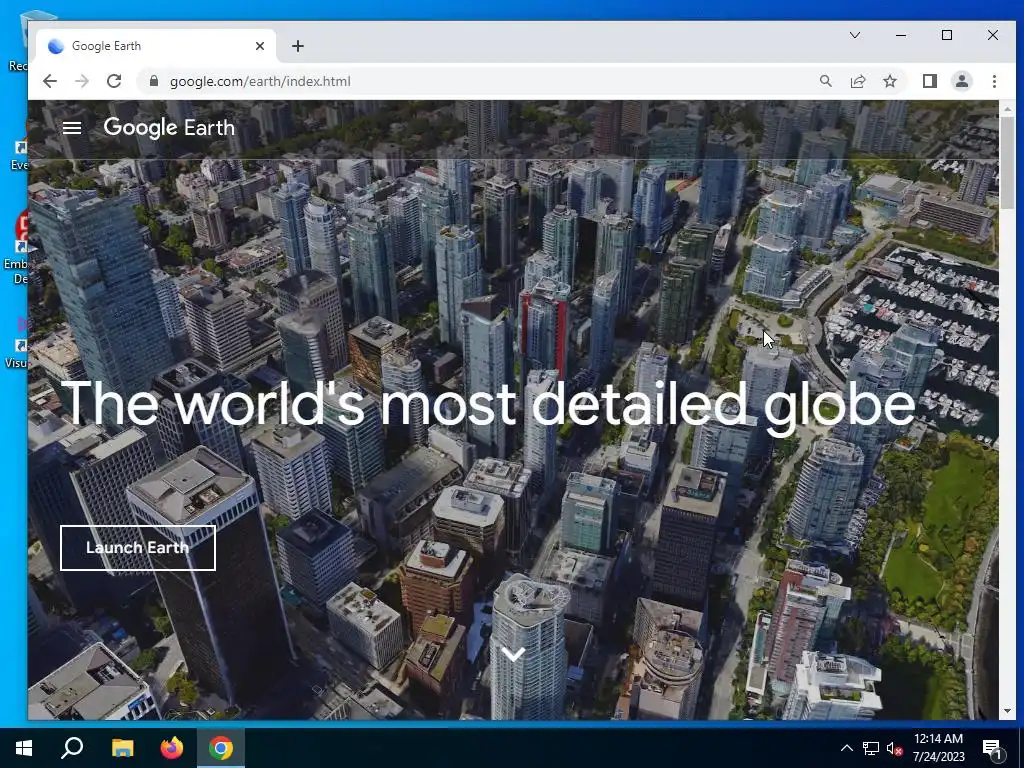Click the network tray icon

(x=871, y=748)
